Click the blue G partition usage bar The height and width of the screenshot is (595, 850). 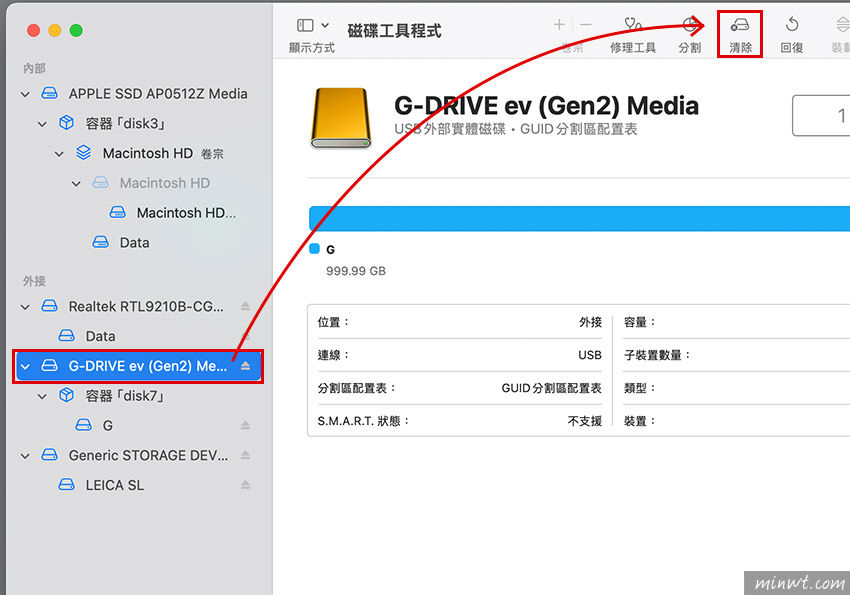[x=578, y=218]
